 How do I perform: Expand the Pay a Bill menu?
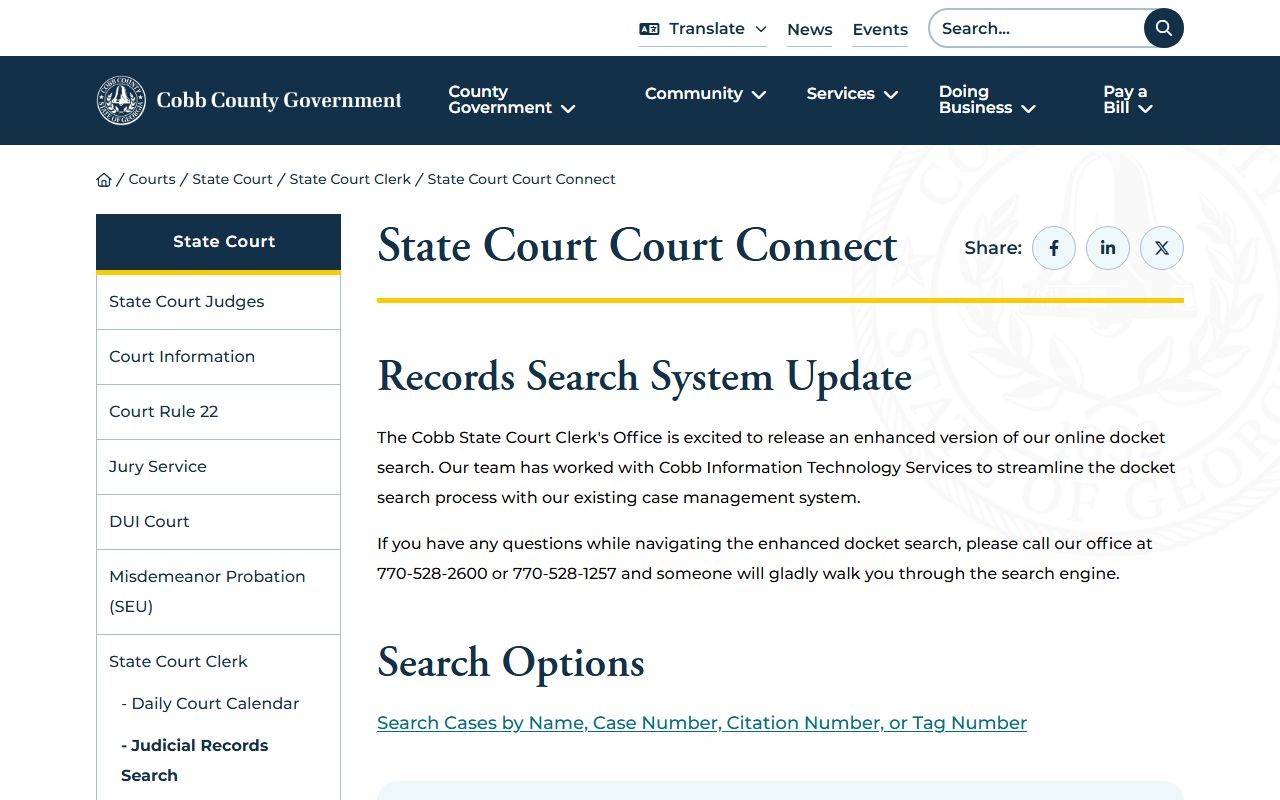pos(1128,100)
